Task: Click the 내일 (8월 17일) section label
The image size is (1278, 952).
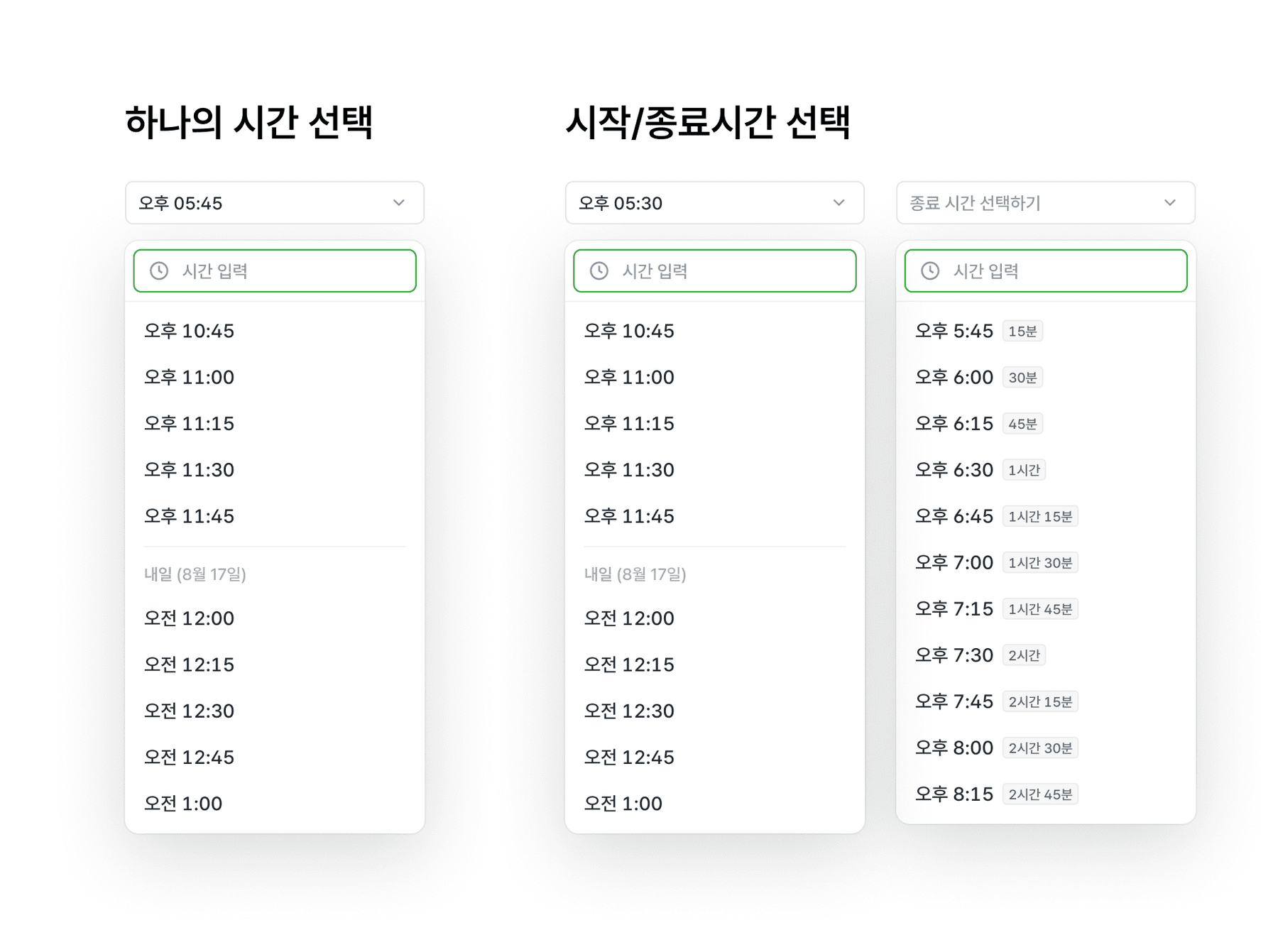Action: pyautogui.click(x=193, y=575)
